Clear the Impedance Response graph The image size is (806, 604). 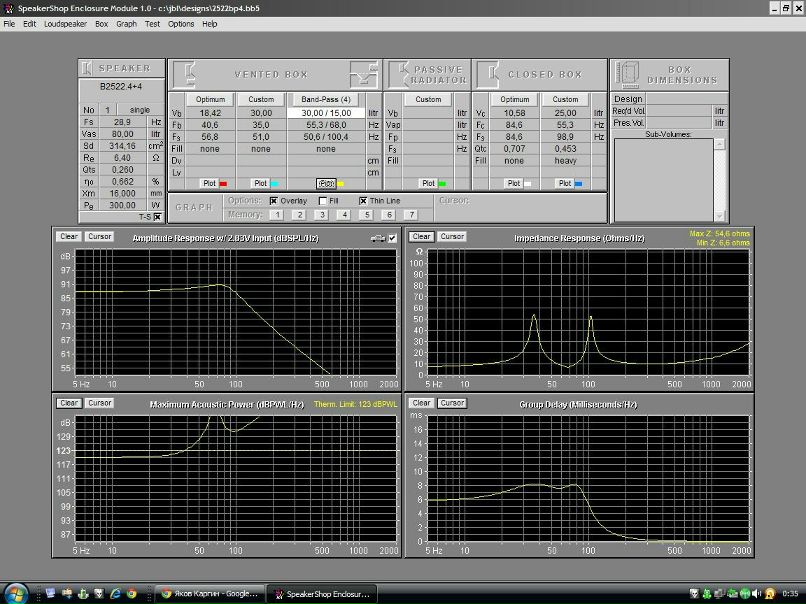[421, 237]
